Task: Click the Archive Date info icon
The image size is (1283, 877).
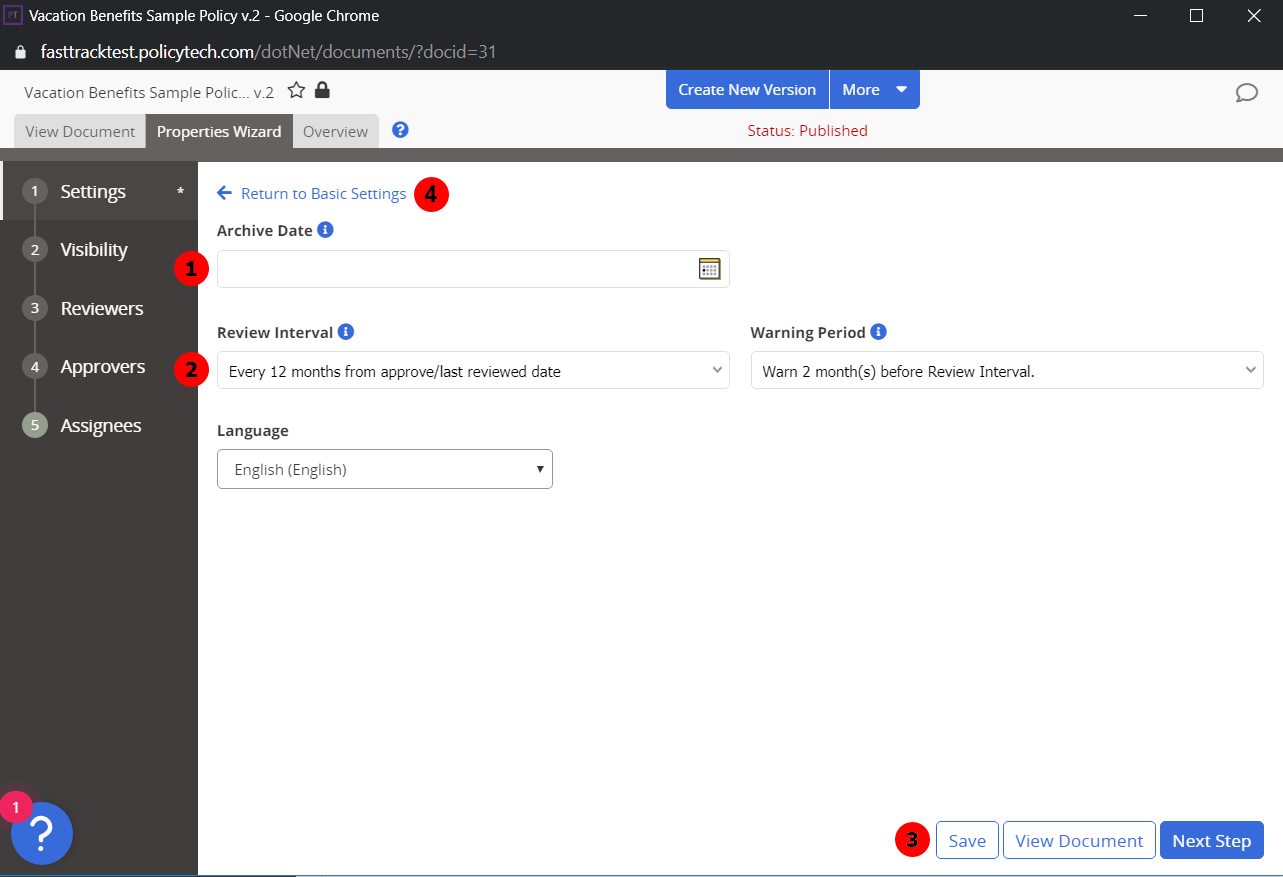Action: (324, 229)
